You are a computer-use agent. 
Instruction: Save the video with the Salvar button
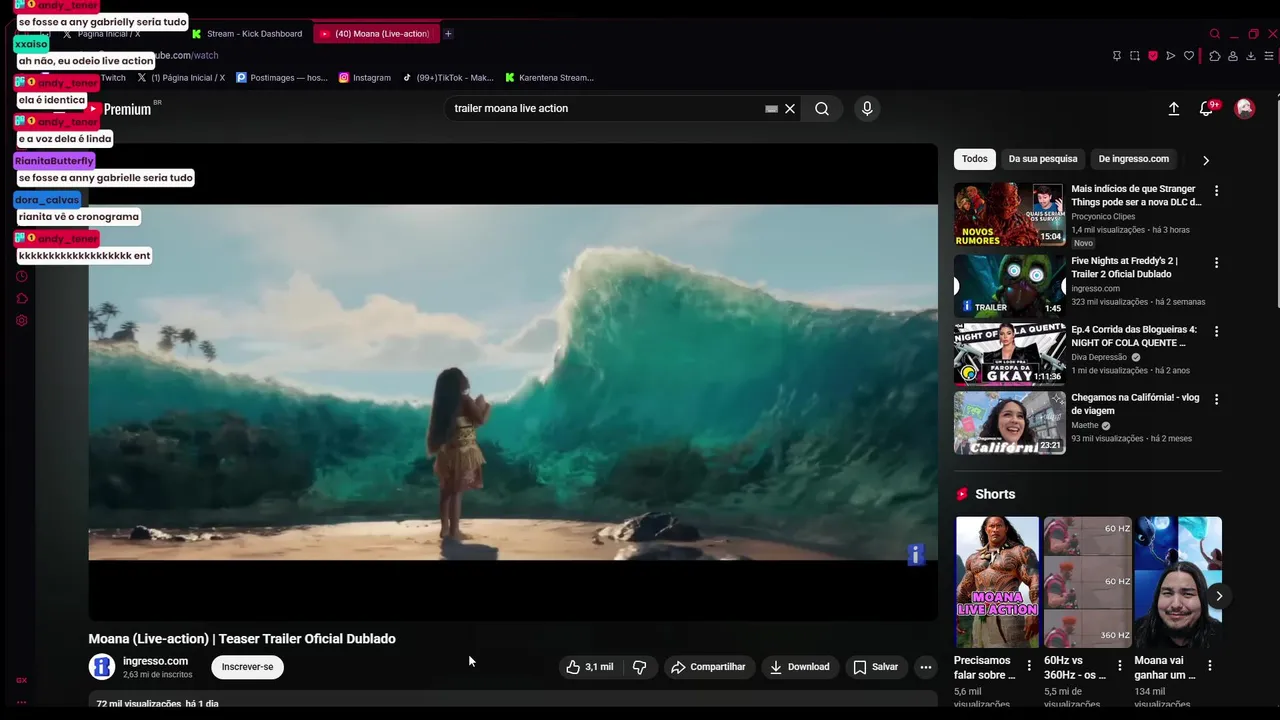[x=876, y=667]
